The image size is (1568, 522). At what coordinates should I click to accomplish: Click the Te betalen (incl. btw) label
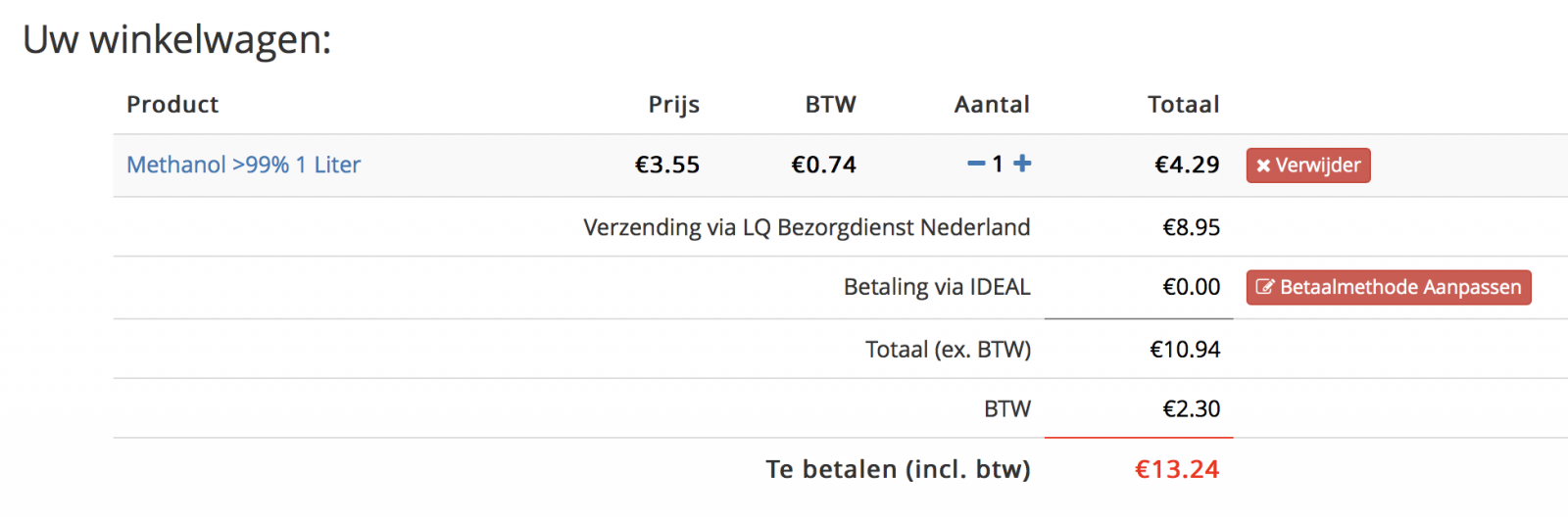click(x=898, y=469)
